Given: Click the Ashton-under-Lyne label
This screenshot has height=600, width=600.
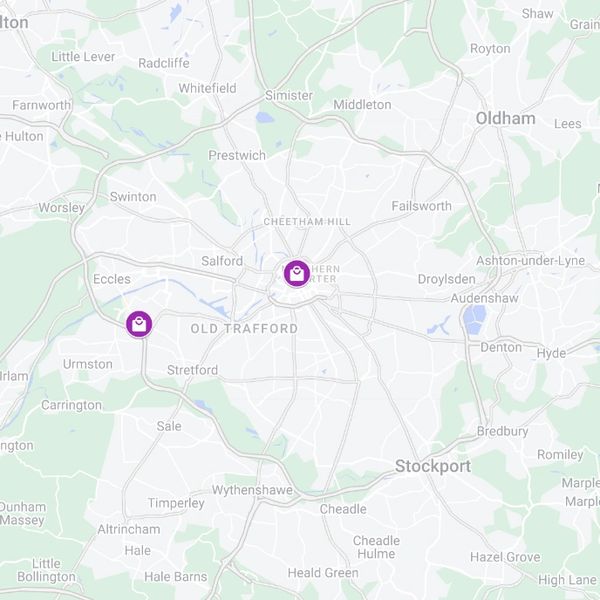Looking at the screenshot, I should click(530, 261).
